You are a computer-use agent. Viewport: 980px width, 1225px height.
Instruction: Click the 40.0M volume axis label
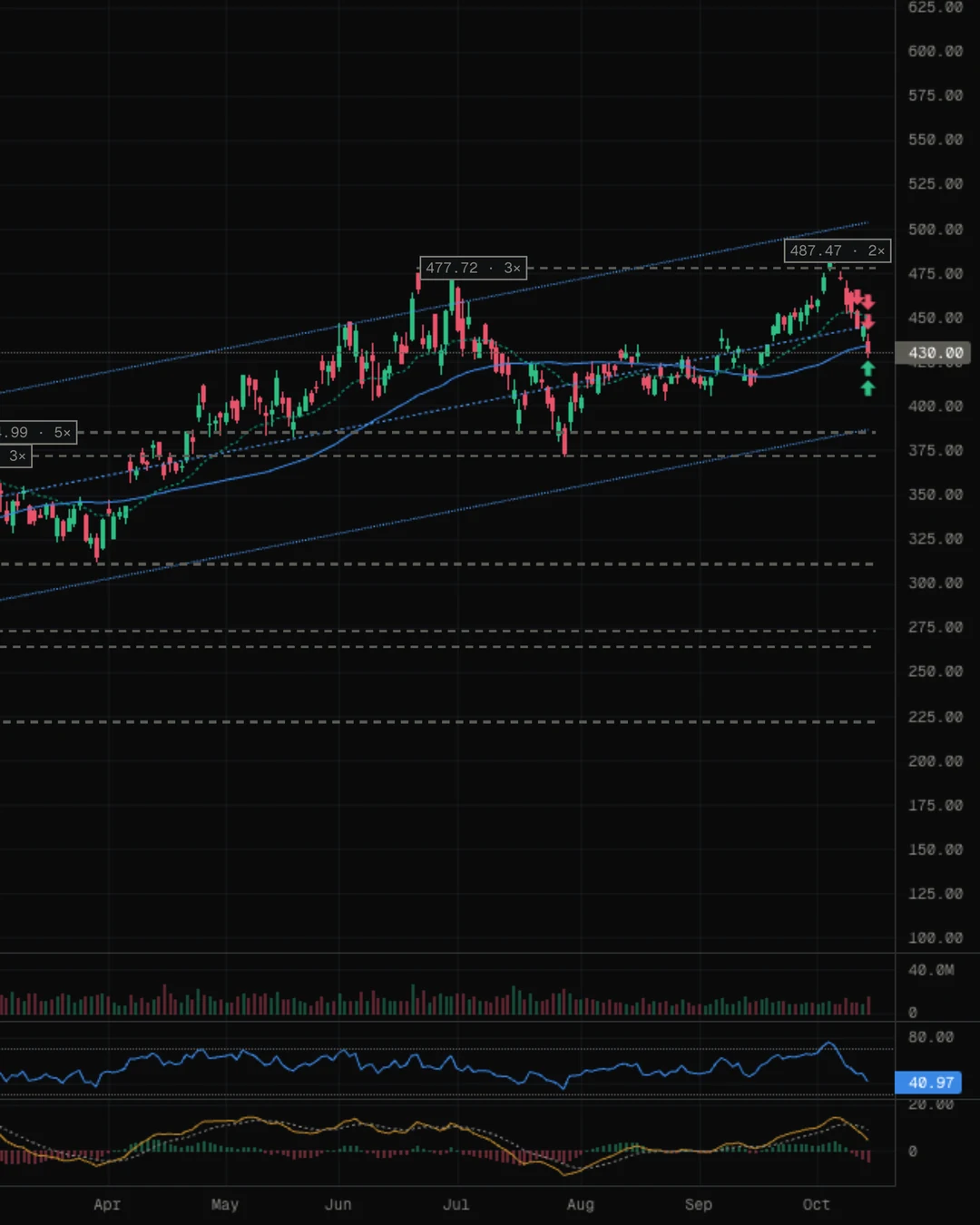[931, 970]
